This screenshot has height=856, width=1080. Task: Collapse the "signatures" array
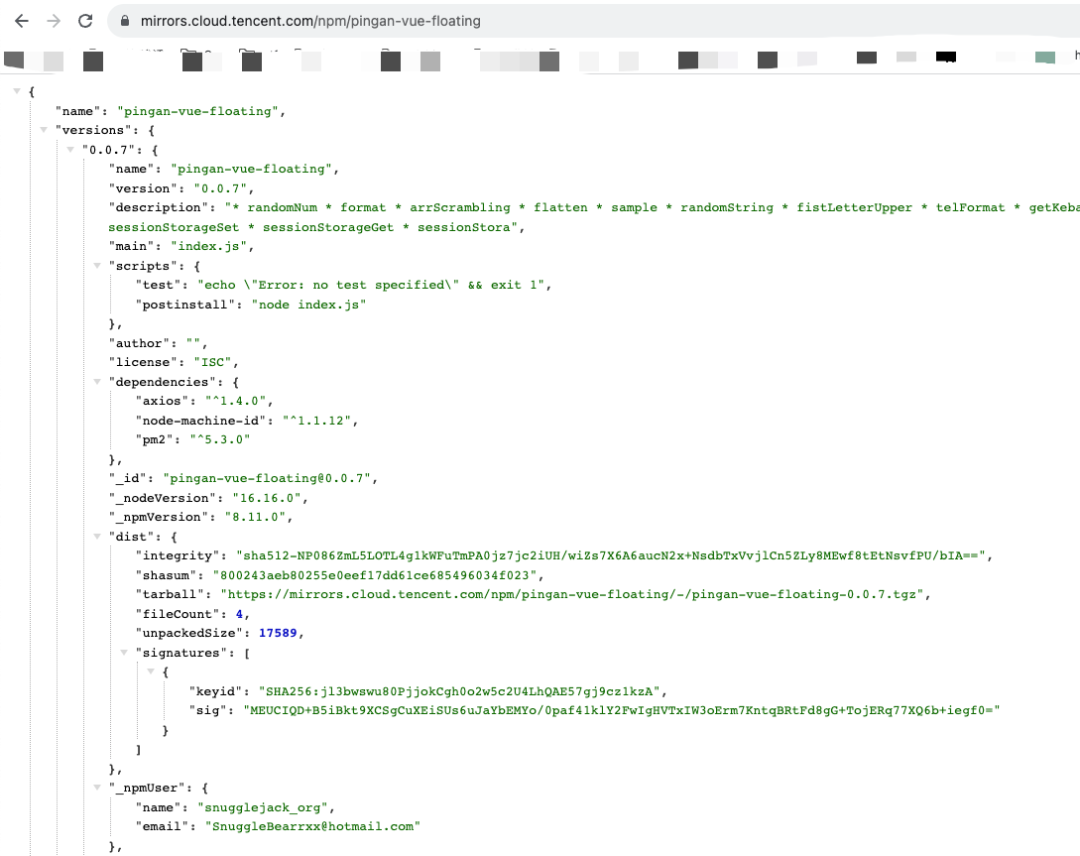click(124, 652)
